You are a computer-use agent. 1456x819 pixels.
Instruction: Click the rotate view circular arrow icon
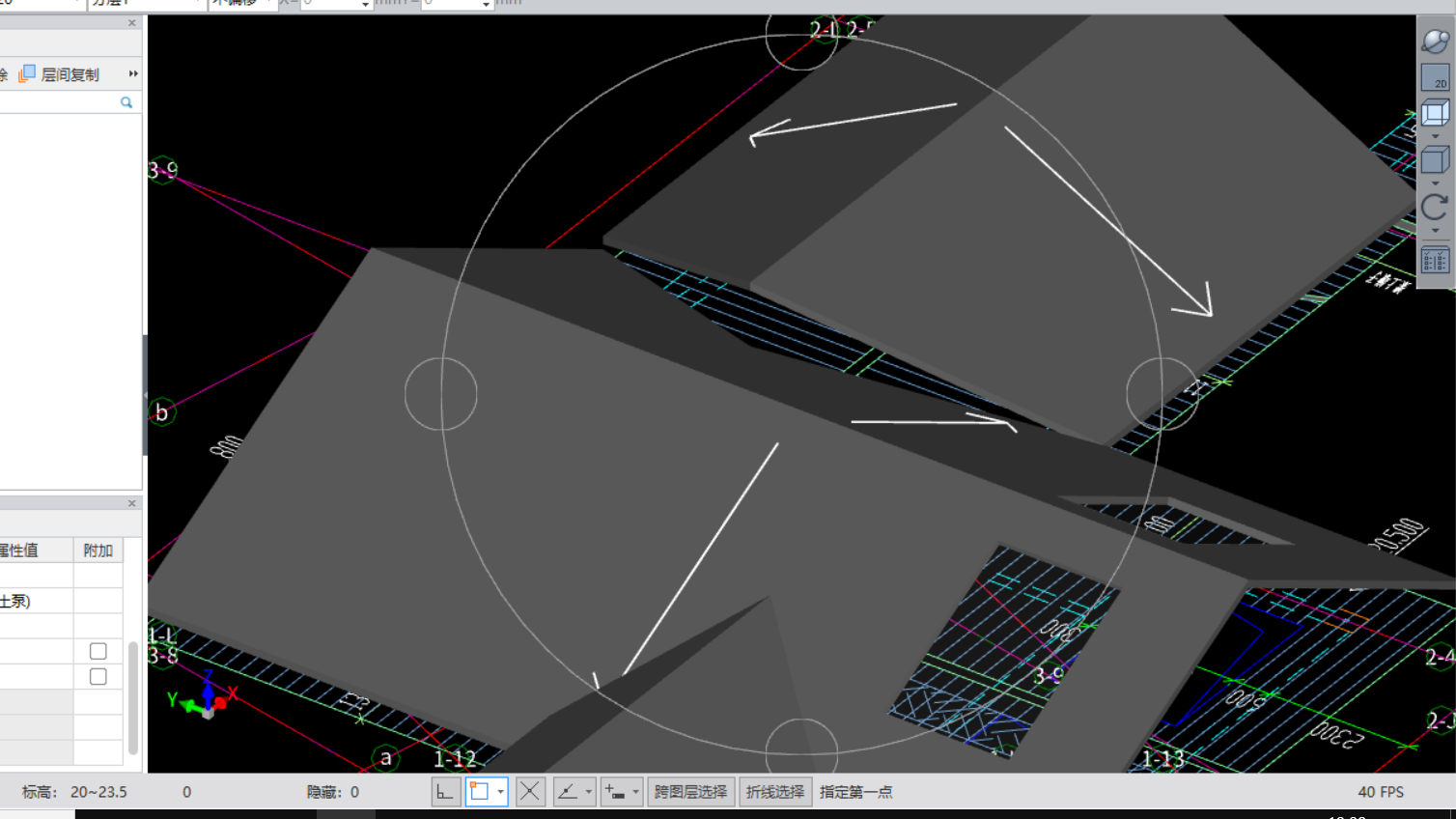point(1435,207)
